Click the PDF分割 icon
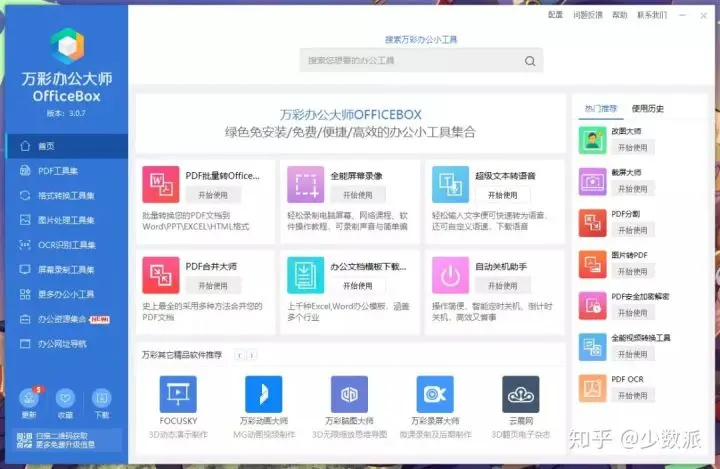 click(x=592, y=223)
